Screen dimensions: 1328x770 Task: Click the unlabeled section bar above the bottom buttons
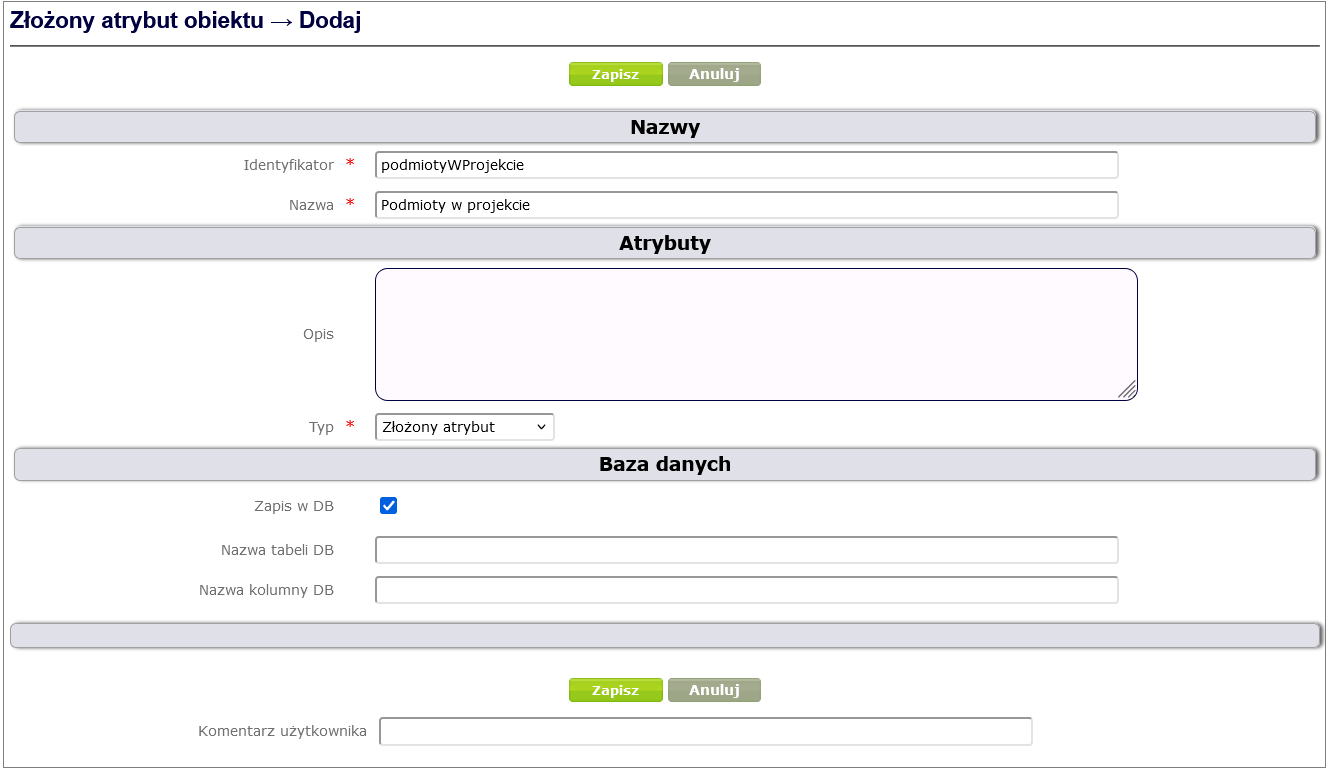click(x=664, y=636)
